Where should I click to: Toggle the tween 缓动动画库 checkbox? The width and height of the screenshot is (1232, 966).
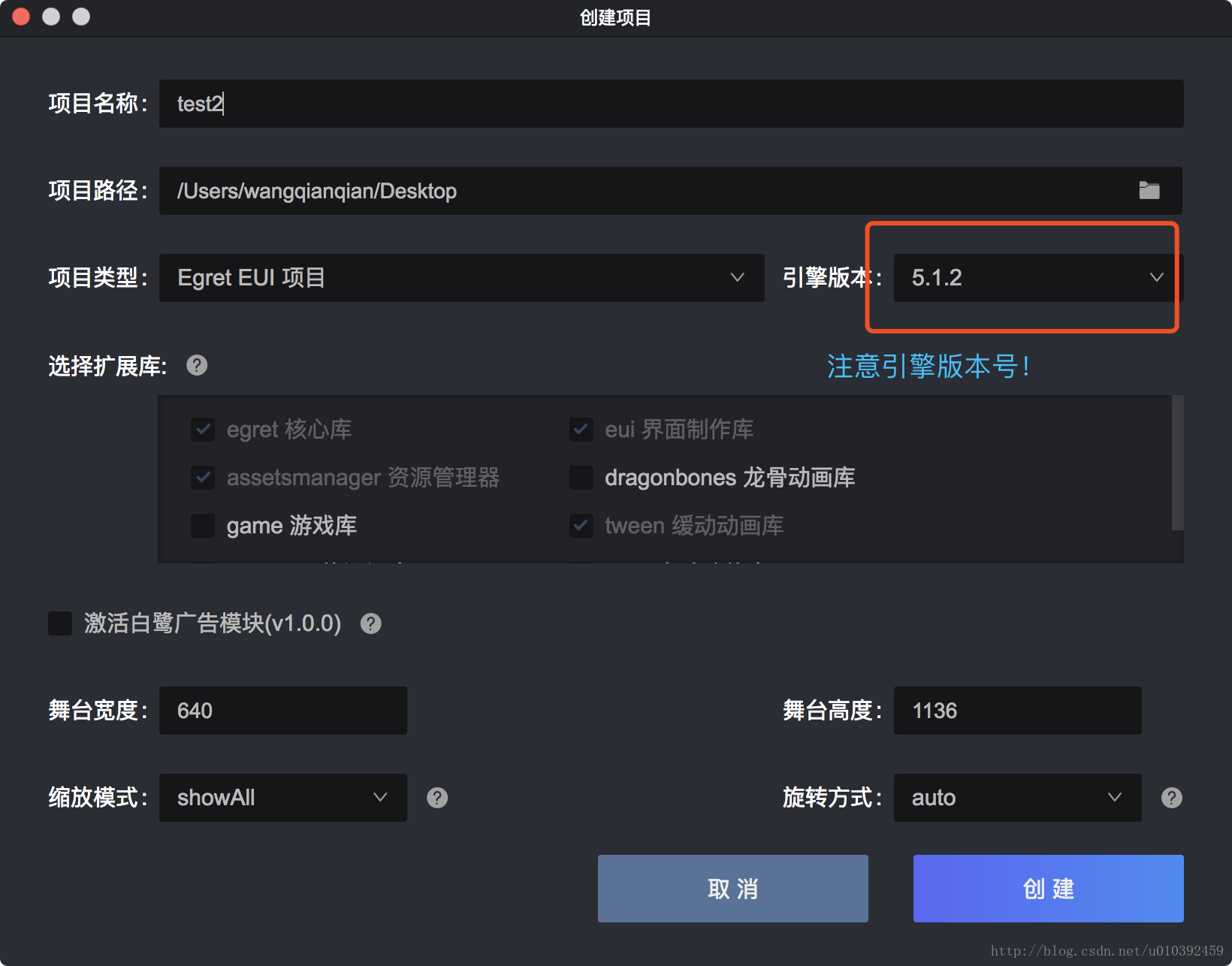[581, 526]
